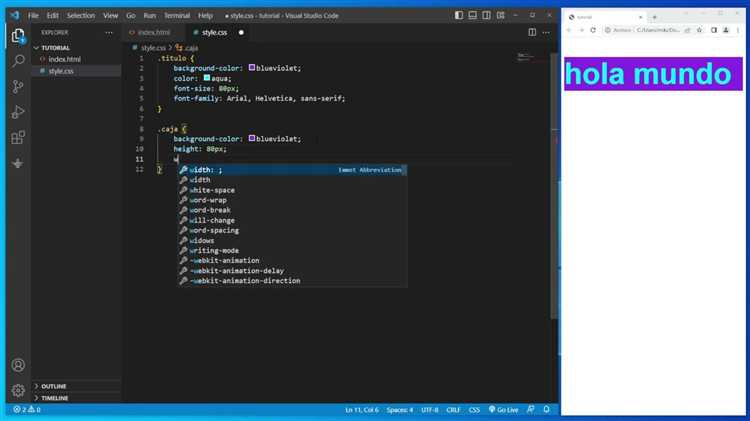Expand the TIMELINE section

(x=55, y=398)
